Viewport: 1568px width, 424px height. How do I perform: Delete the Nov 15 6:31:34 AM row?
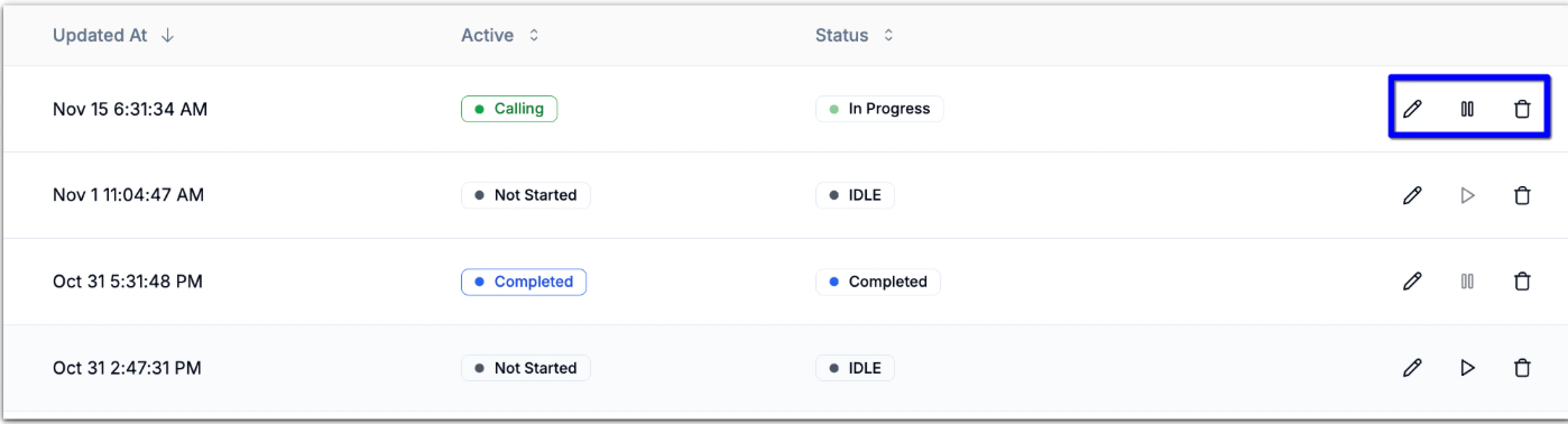click(x=1522, y=109)
